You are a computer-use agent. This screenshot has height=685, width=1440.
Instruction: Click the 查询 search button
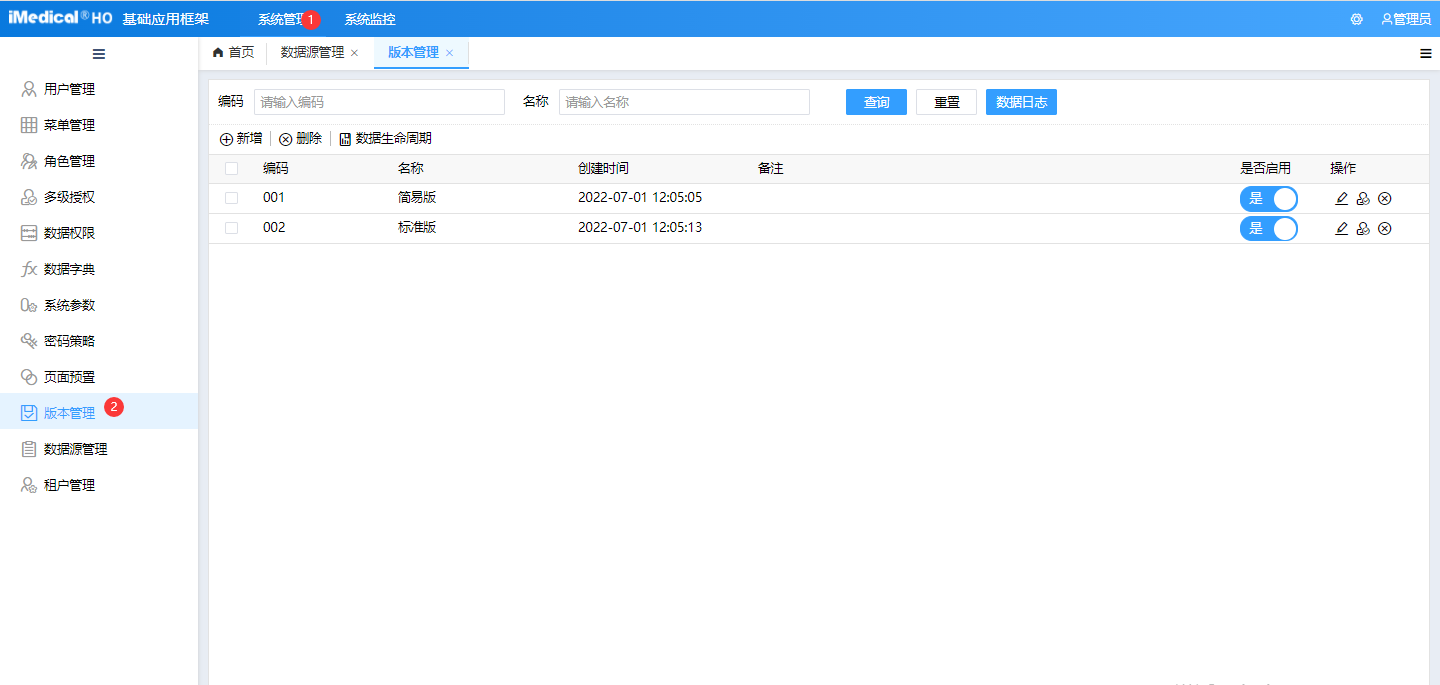(875, 101)
